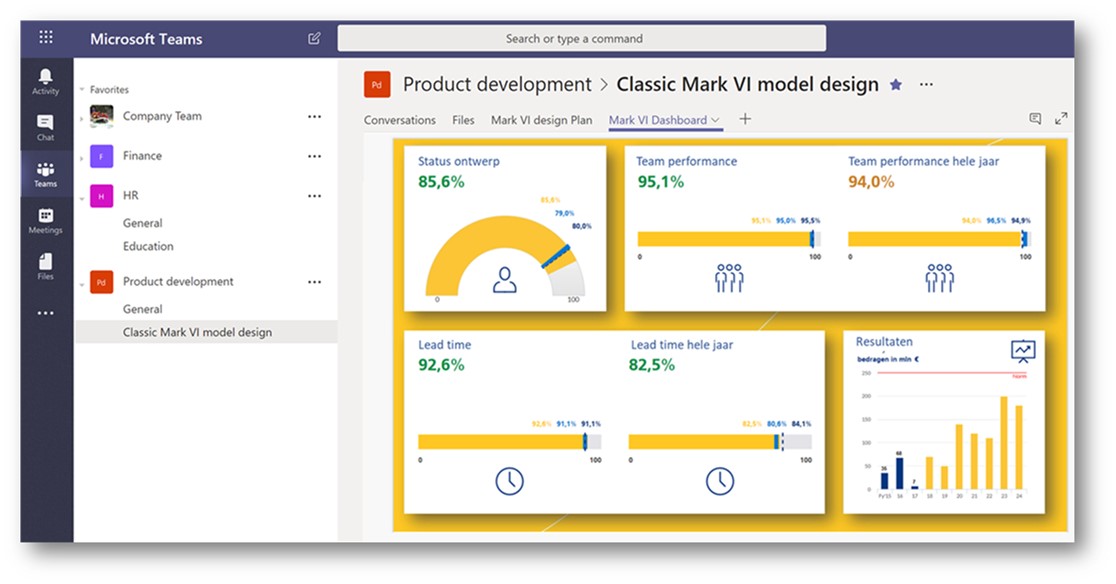
Task: Open the tab conversation icon
Action: tap(1036, 119)
